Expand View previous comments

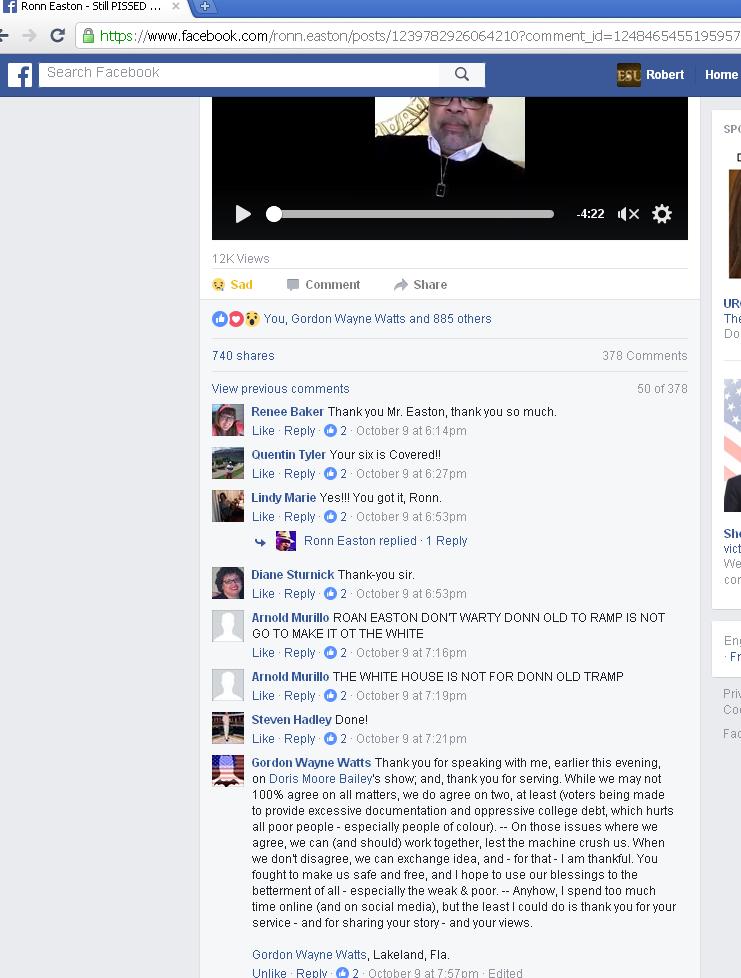click(280, 389)
